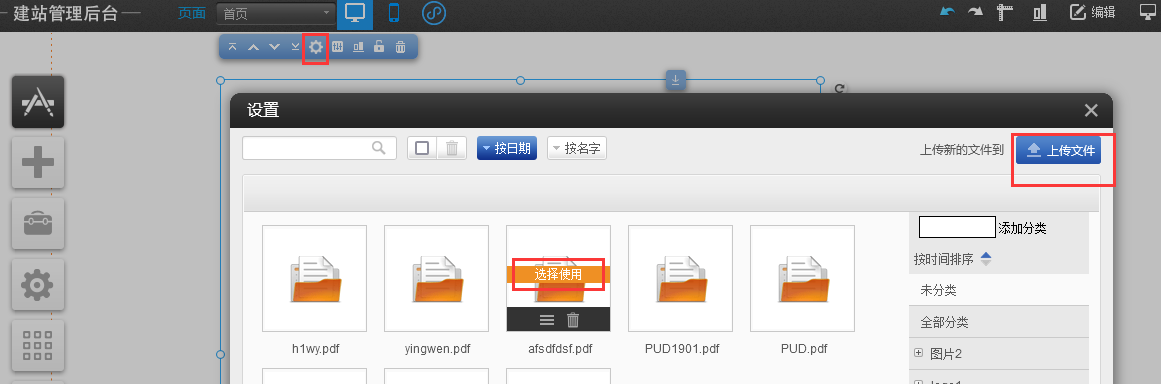Open the 首页 page dropdown
This screenshot has width=1161, height=384.
pyautogui.click(x=276, y=13)
